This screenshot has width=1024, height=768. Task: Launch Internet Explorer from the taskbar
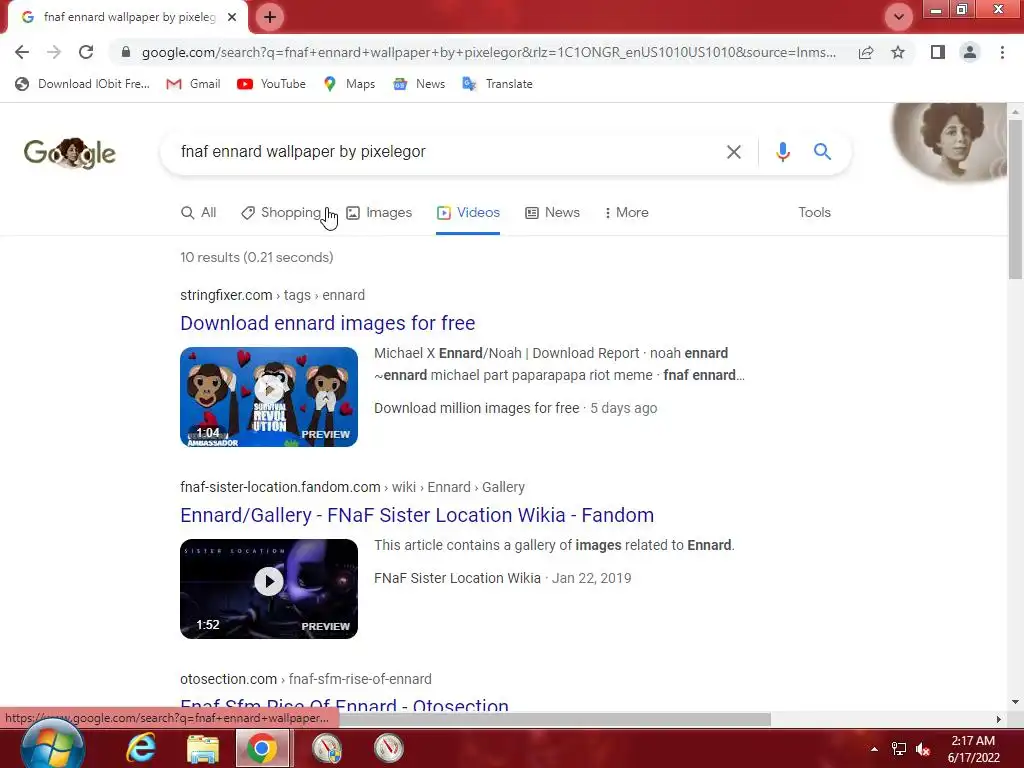tap(141, 748)
